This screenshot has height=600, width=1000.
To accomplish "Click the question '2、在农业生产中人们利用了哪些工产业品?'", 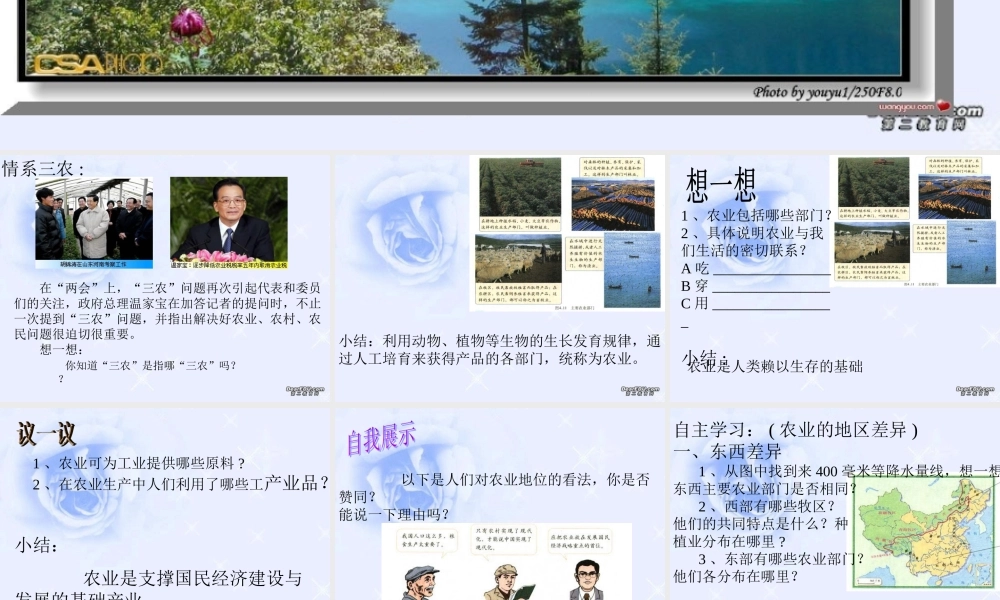I will (180, 483).
